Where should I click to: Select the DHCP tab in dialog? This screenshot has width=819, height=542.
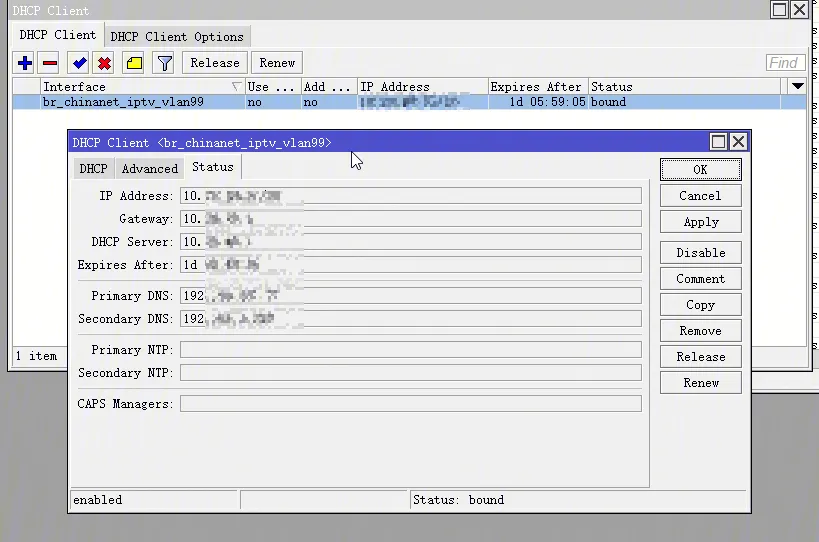pyautogui.click(x=93, y=169)
